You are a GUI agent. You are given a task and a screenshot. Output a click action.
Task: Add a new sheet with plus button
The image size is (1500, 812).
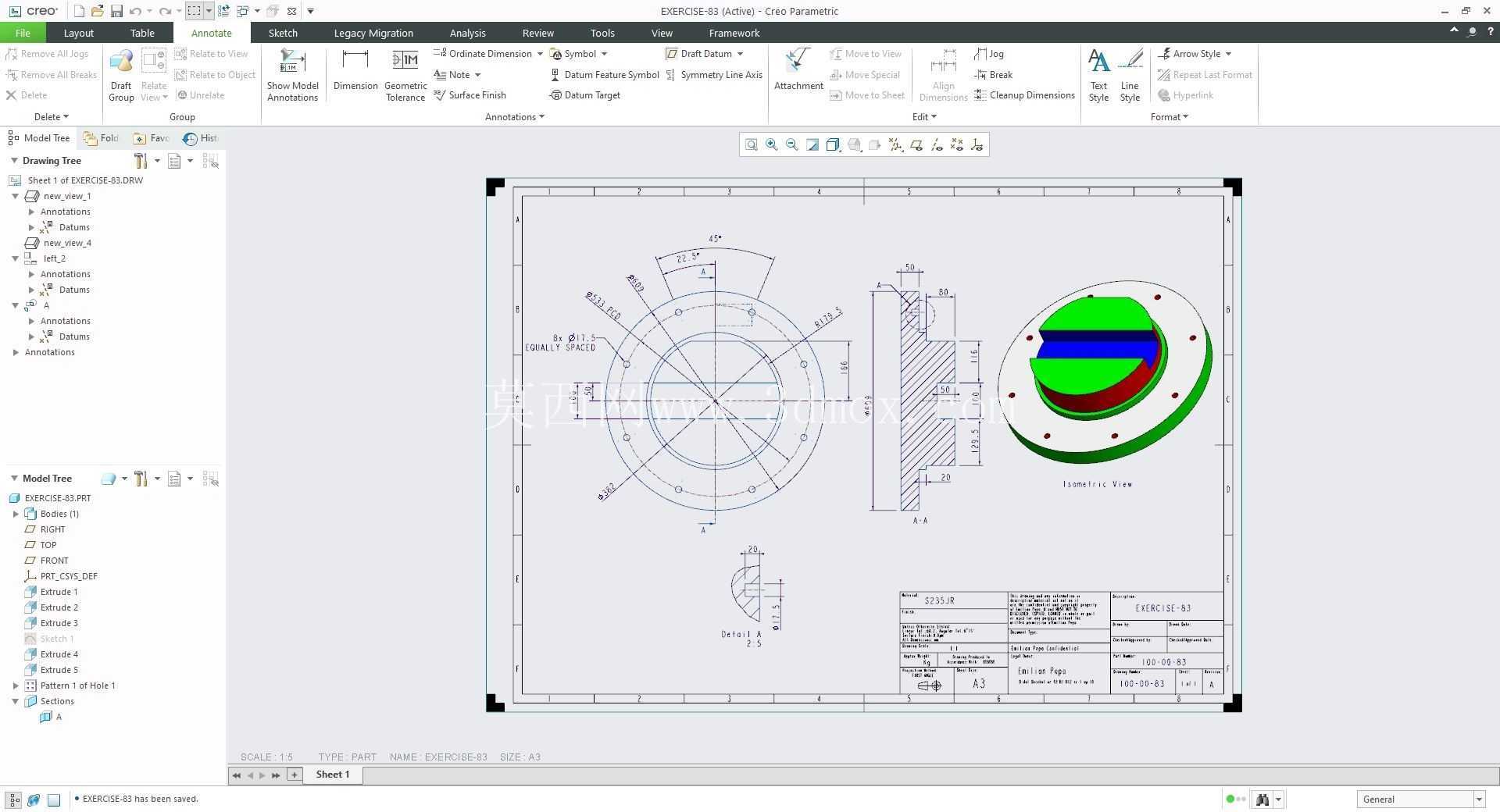(x=294, y=775)
